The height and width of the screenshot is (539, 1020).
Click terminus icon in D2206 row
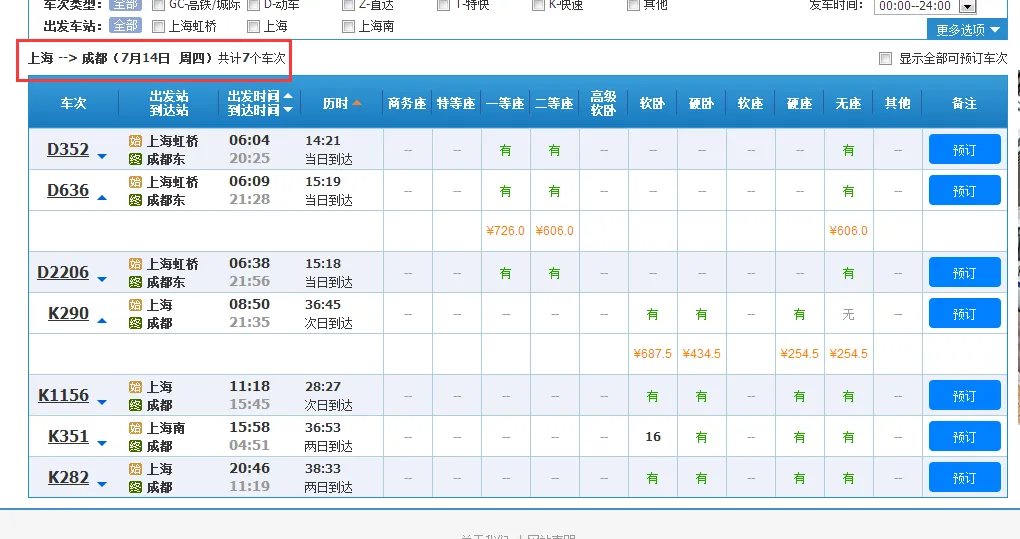pos(135,282)
